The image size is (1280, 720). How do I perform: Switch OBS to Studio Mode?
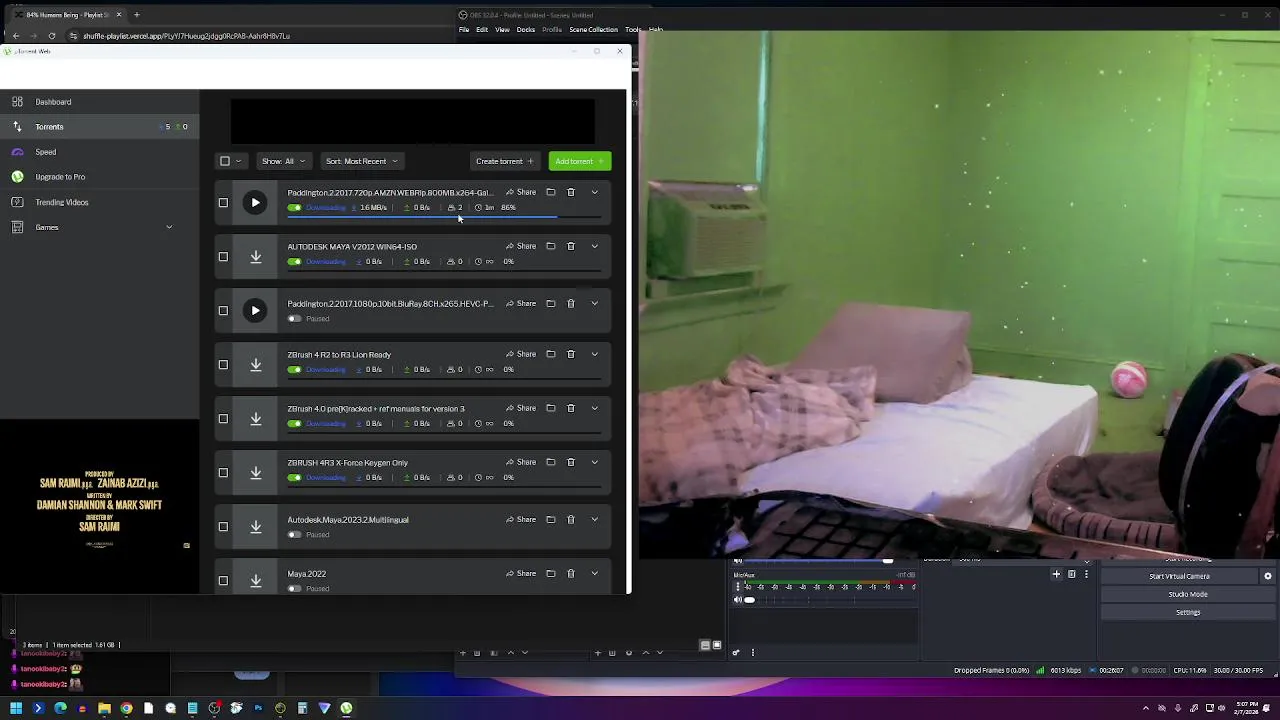pos(1188,594)
